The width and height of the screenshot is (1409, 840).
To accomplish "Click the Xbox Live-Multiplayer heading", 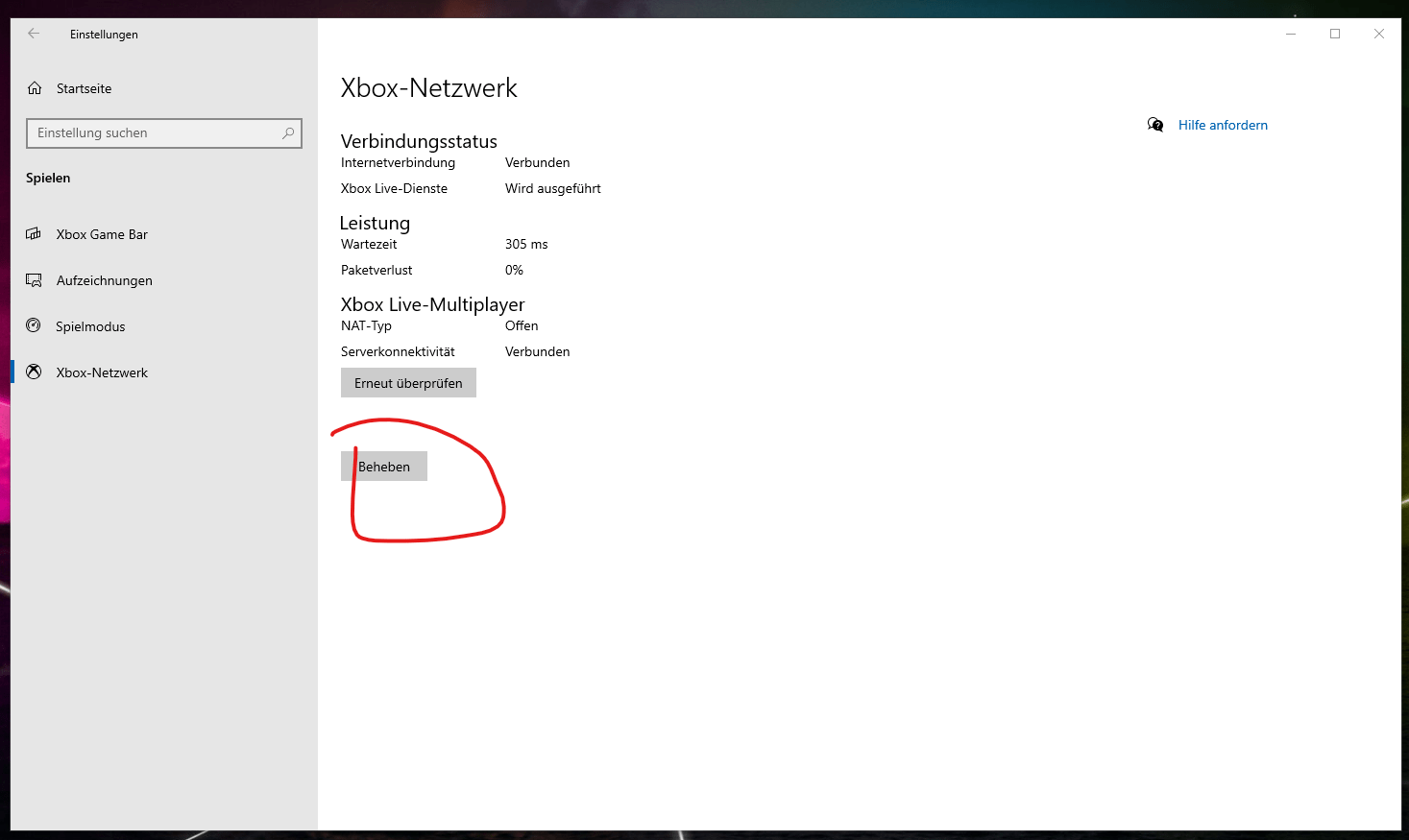I will (x=433, y=304).
